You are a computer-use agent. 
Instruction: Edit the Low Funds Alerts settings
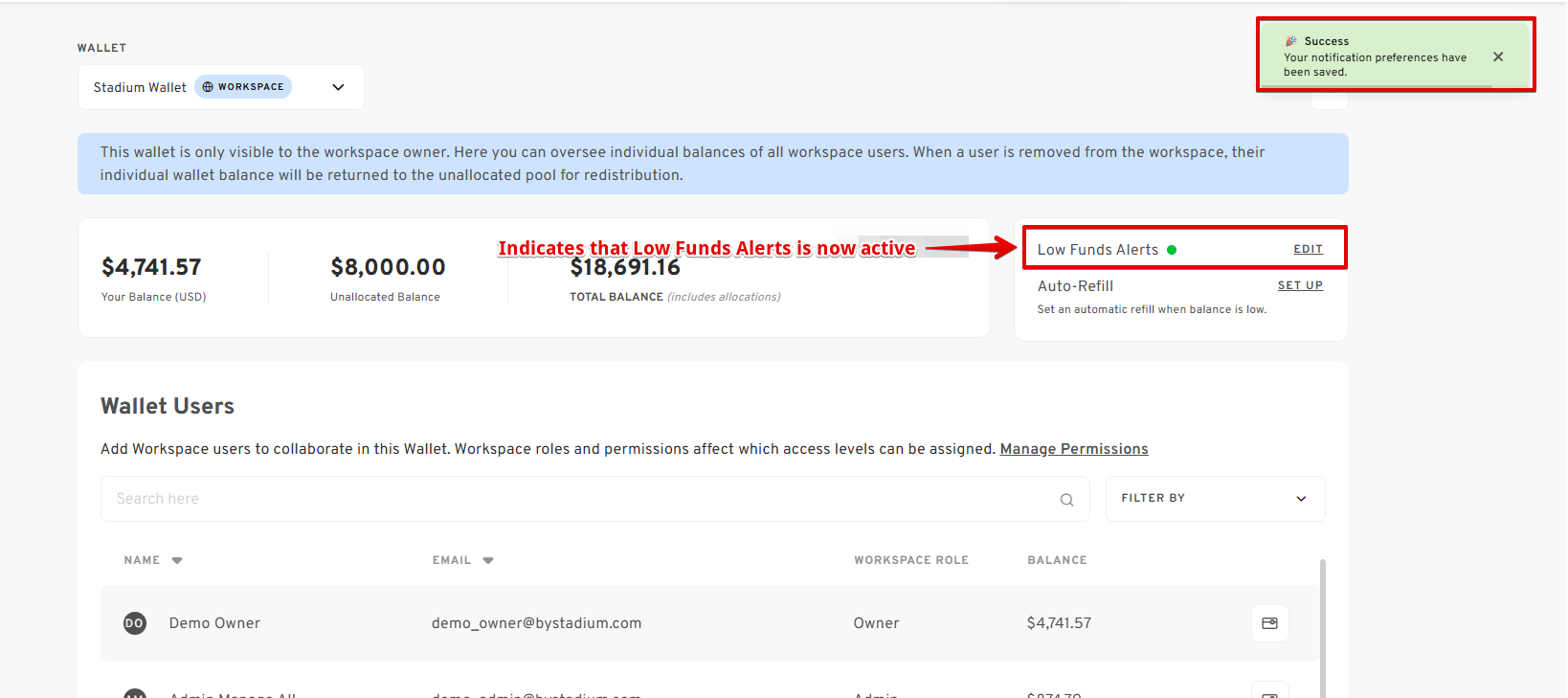pos(1308,249)
